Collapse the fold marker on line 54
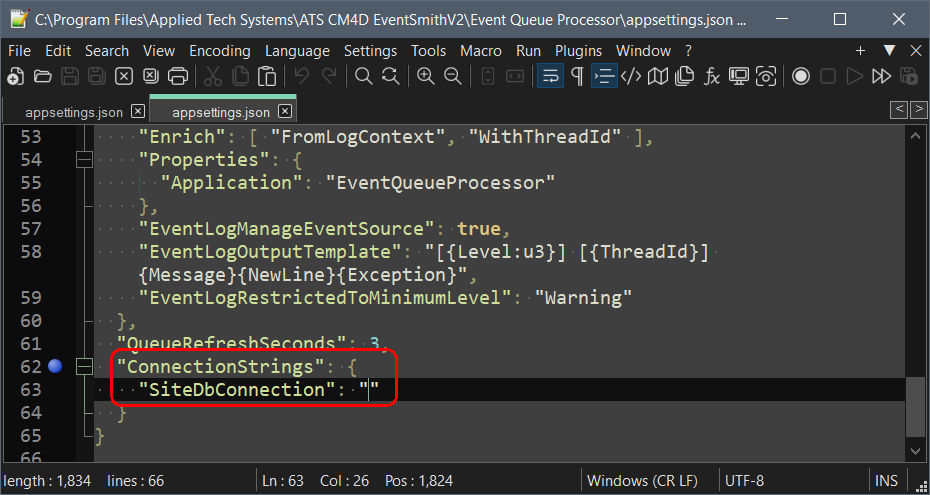This screenshot has height=495, width=930. coord(84,160)
